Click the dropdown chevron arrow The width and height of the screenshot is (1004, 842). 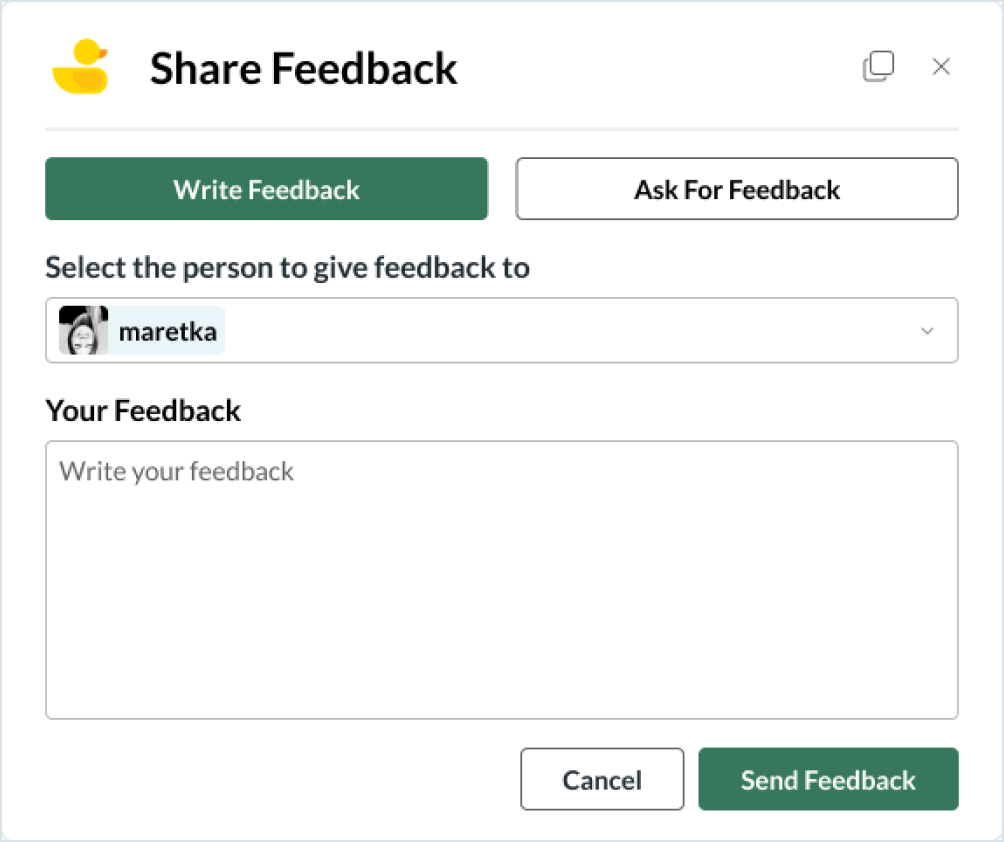coord(928,330)
